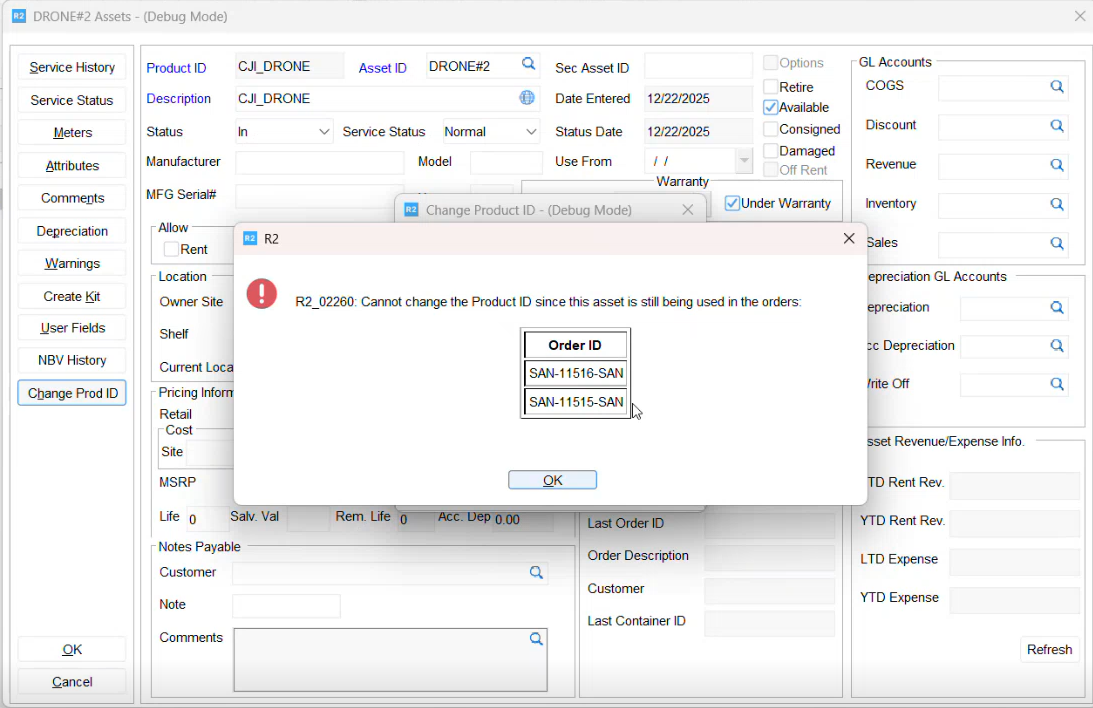
Task: Open the COGS account lookup icon
Action: tap(1056, 87)
